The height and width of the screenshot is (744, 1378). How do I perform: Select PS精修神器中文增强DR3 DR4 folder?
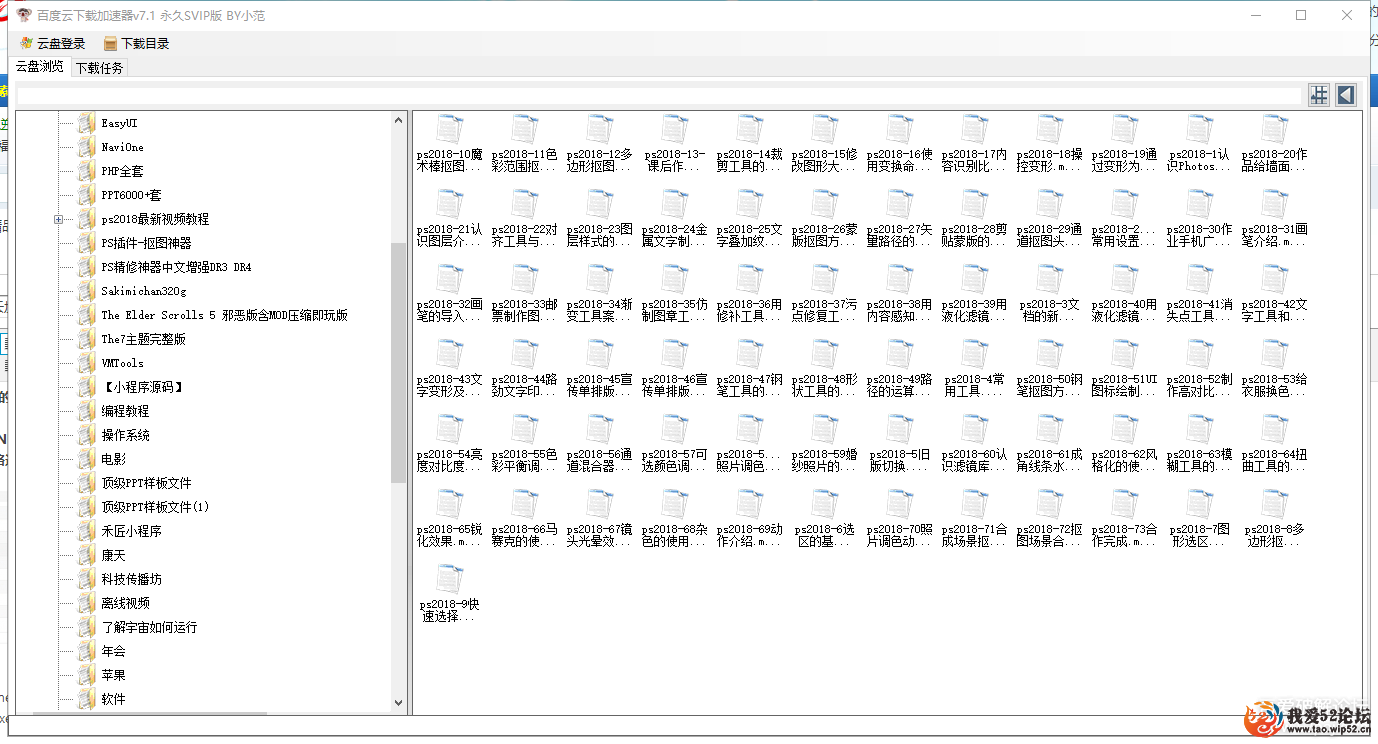[x=176, y=267]
